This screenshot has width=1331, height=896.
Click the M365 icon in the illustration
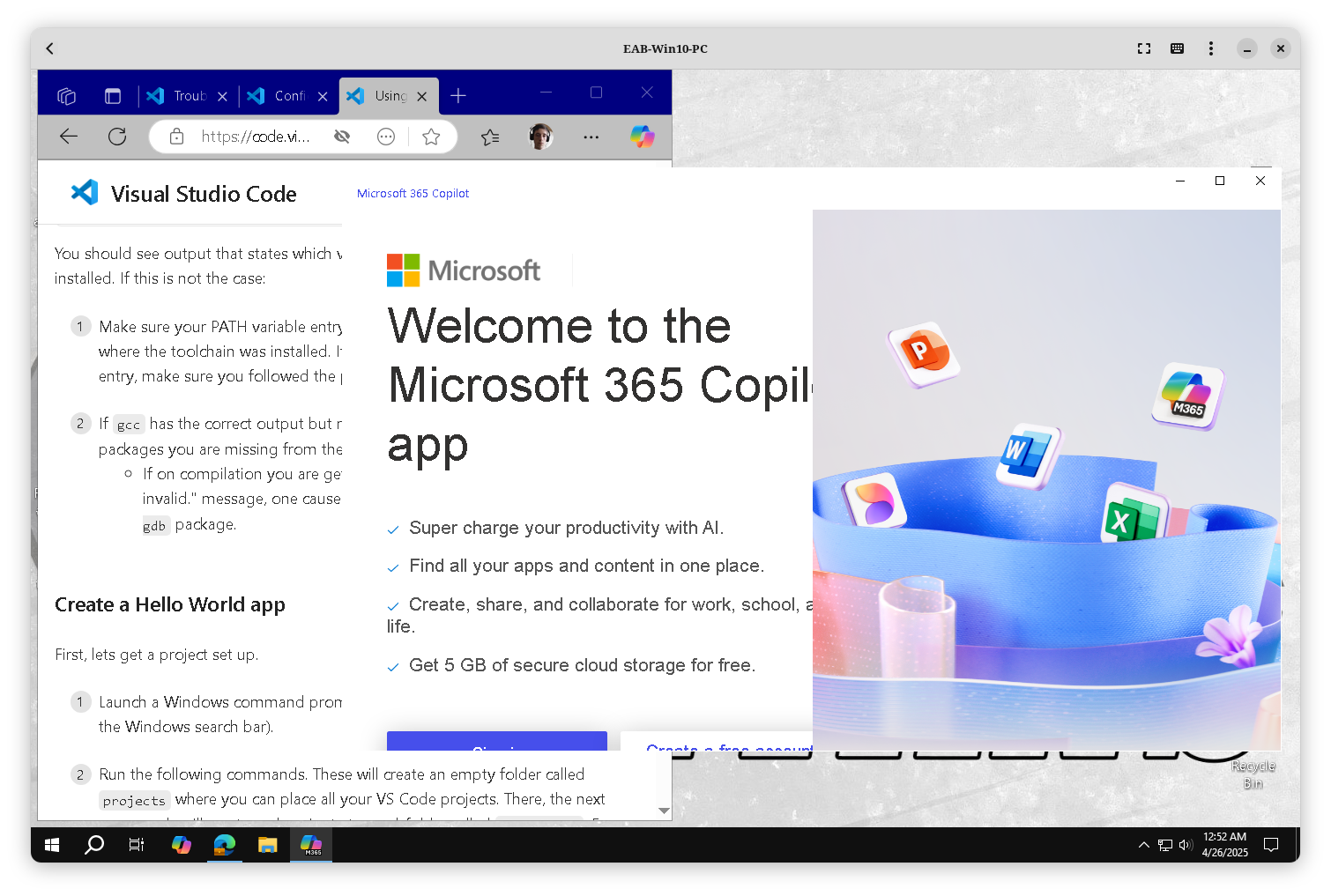[x=1187, y=396]
